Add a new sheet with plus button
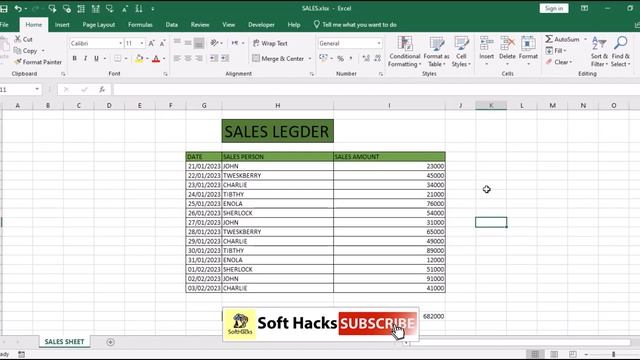The height and width of the screenshot is (360, 640). [x=110, y=342]
